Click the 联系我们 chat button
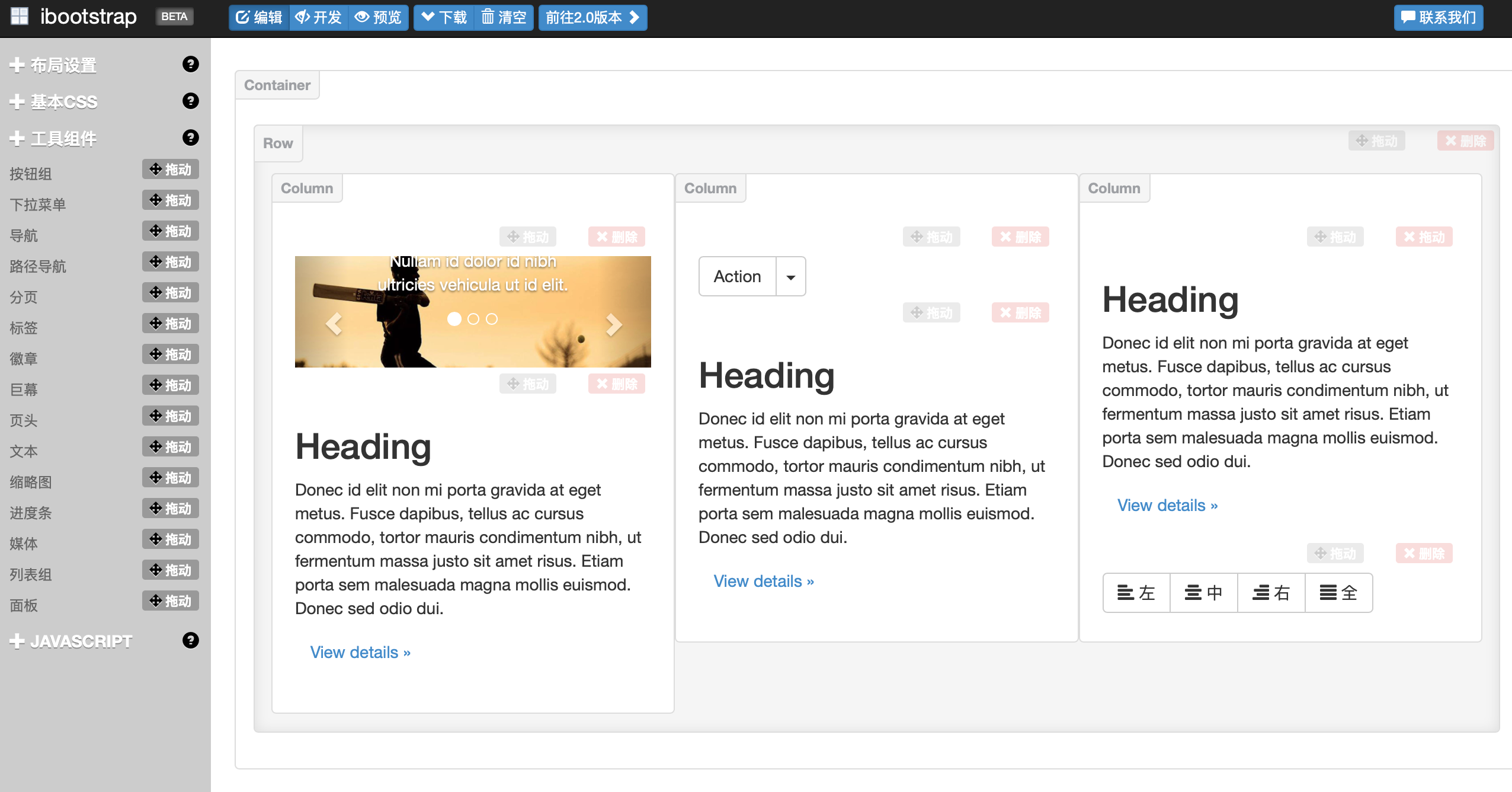1512x792 pixels. click(1438, 17)
